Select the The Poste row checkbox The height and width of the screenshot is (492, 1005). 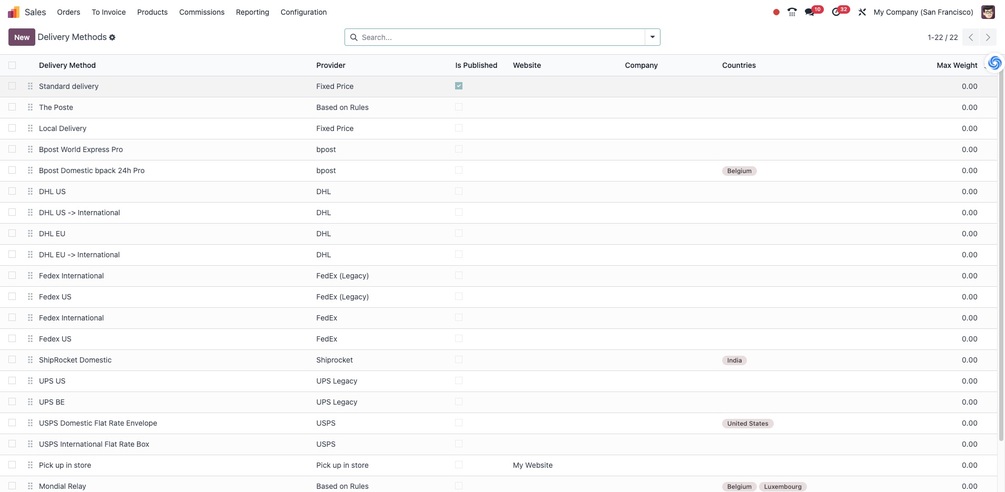[x=12, y=107]
